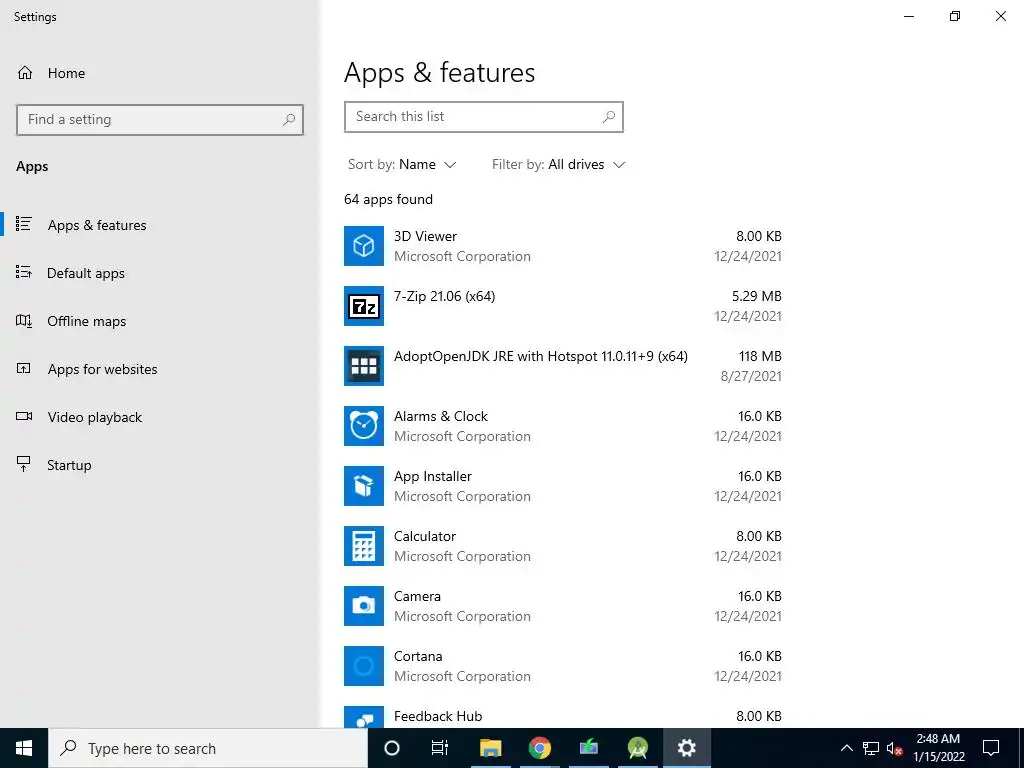Open the Sort by Name dropdown
The width and height of the screenshot is (1024, 768).
(402, 165)
